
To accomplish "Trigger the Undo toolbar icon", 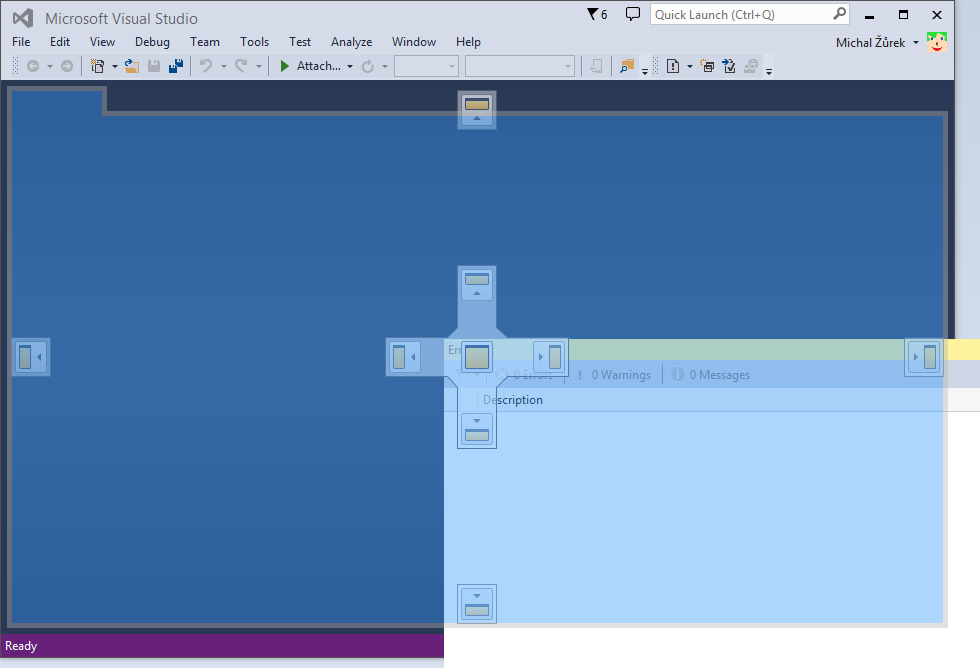I will [x=207, y=65].
